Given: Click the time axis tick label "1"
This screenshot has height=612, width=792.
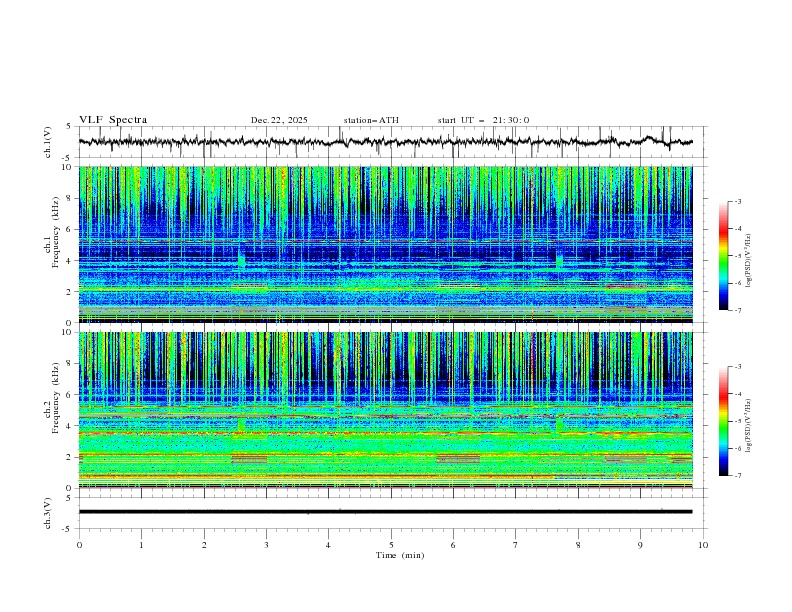Looking at the screenshot, I should (141, 545).
